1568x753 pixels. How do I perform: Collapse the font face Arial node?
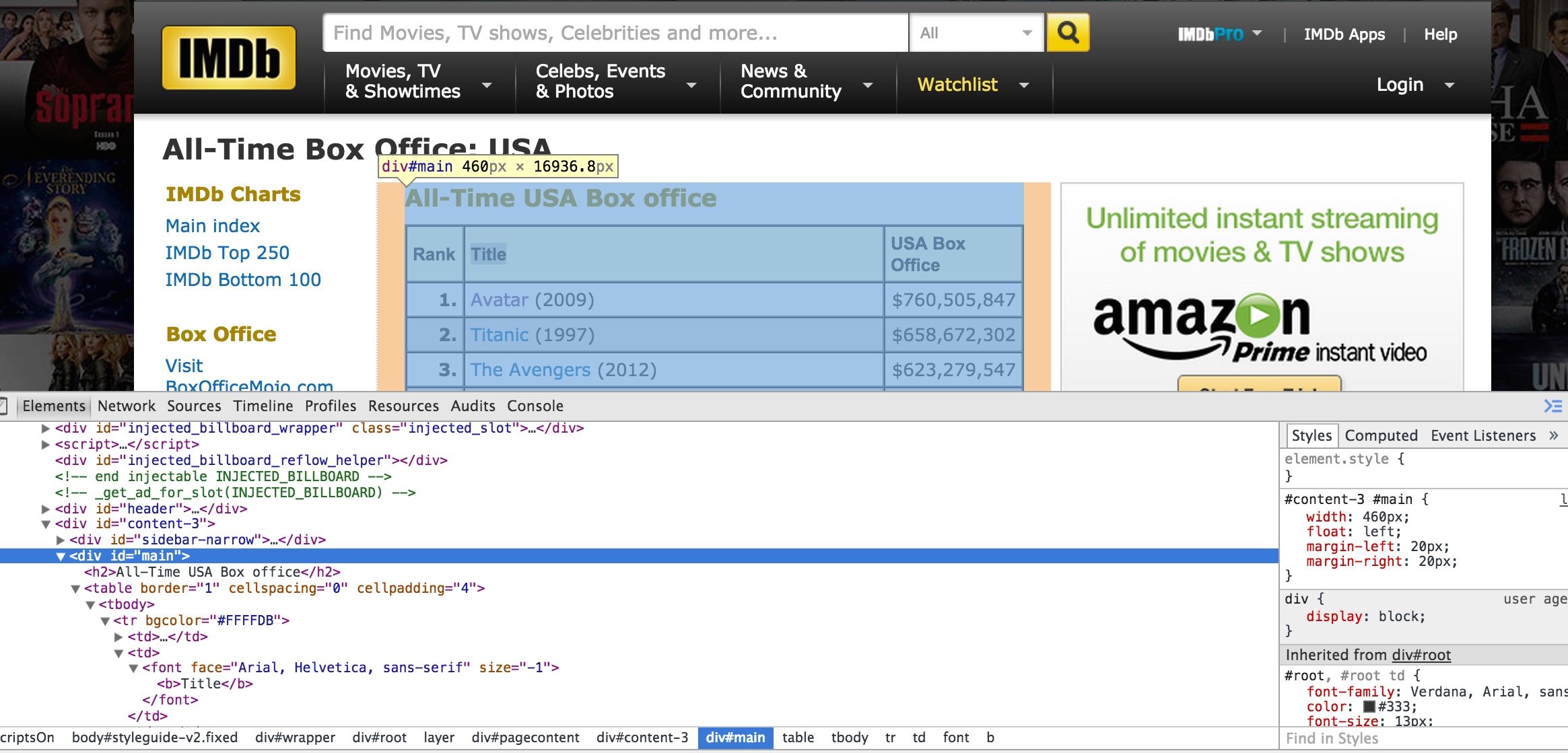(x=133, y=668)
